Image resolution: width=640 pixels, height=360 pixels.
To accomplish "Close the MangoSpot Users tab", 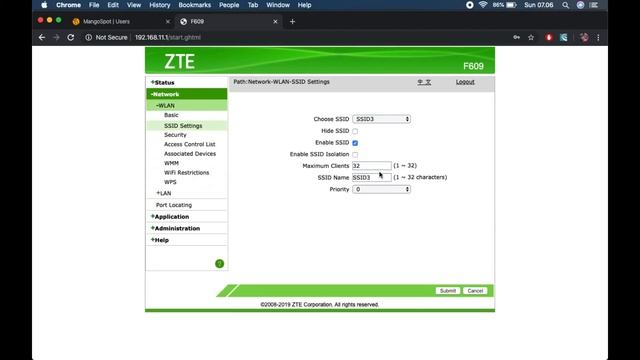I will click(x=167, y=22).
